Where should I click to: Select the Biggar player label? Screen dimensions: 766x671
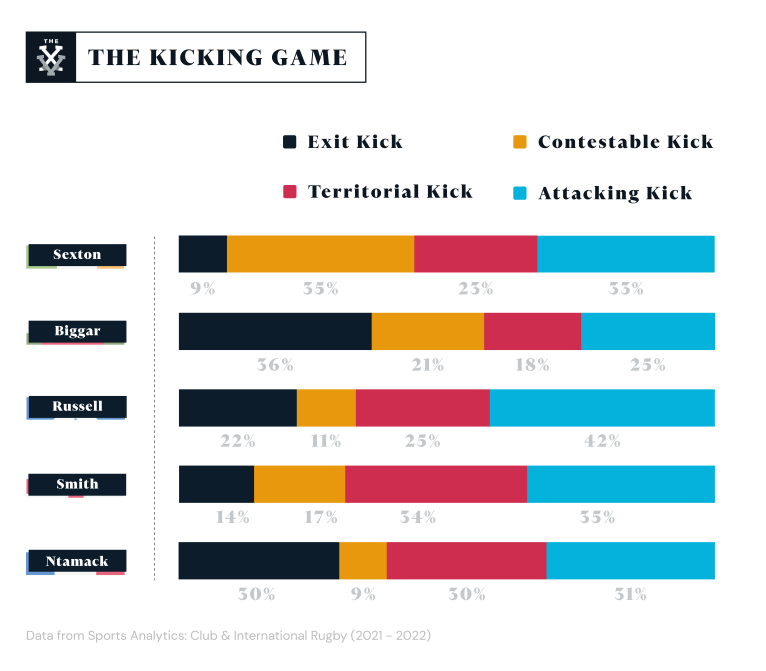coord(77,331)
